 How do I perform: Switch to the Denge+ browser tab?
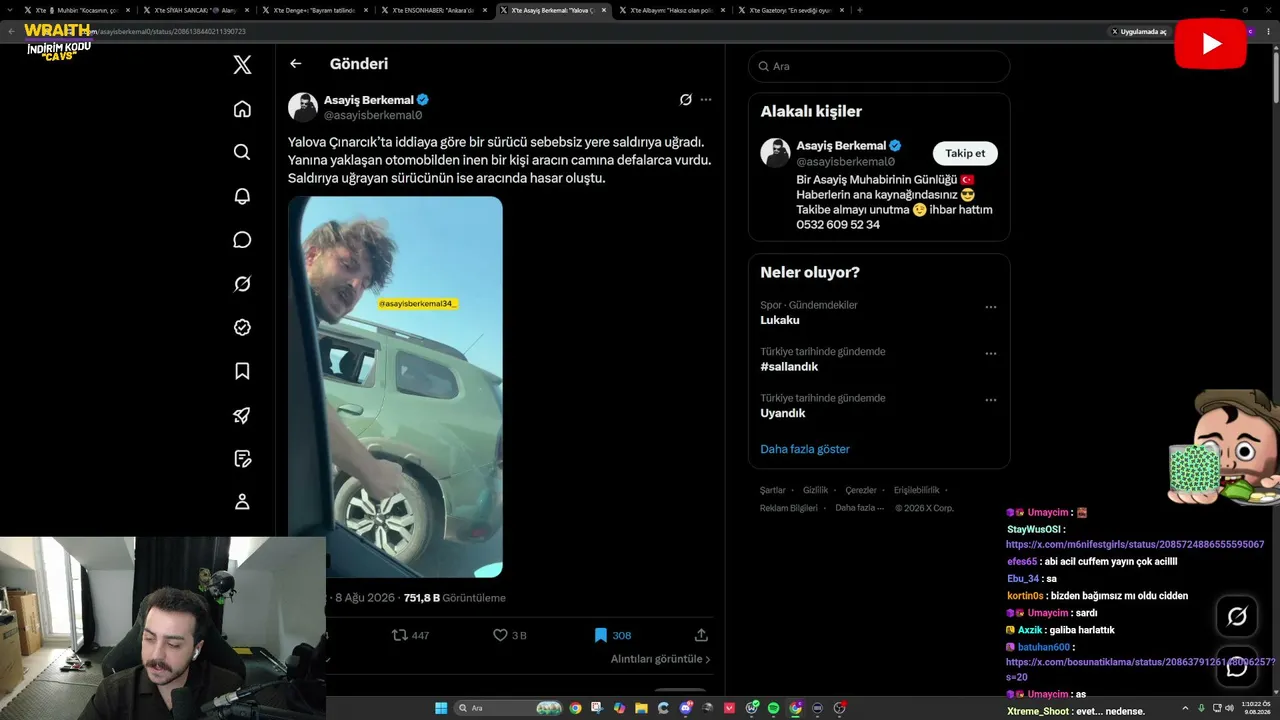click(314, 10)
